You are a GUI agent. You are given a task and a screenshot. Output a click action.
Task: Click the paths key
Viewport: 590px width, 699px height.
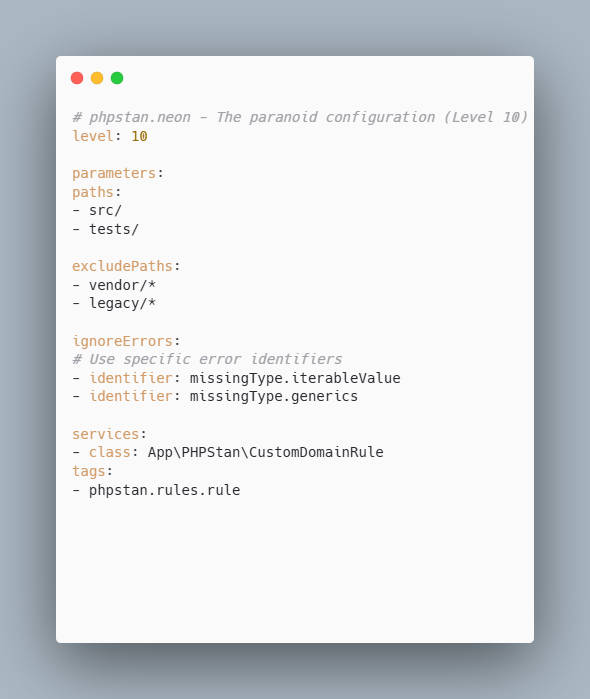(93, 192)
